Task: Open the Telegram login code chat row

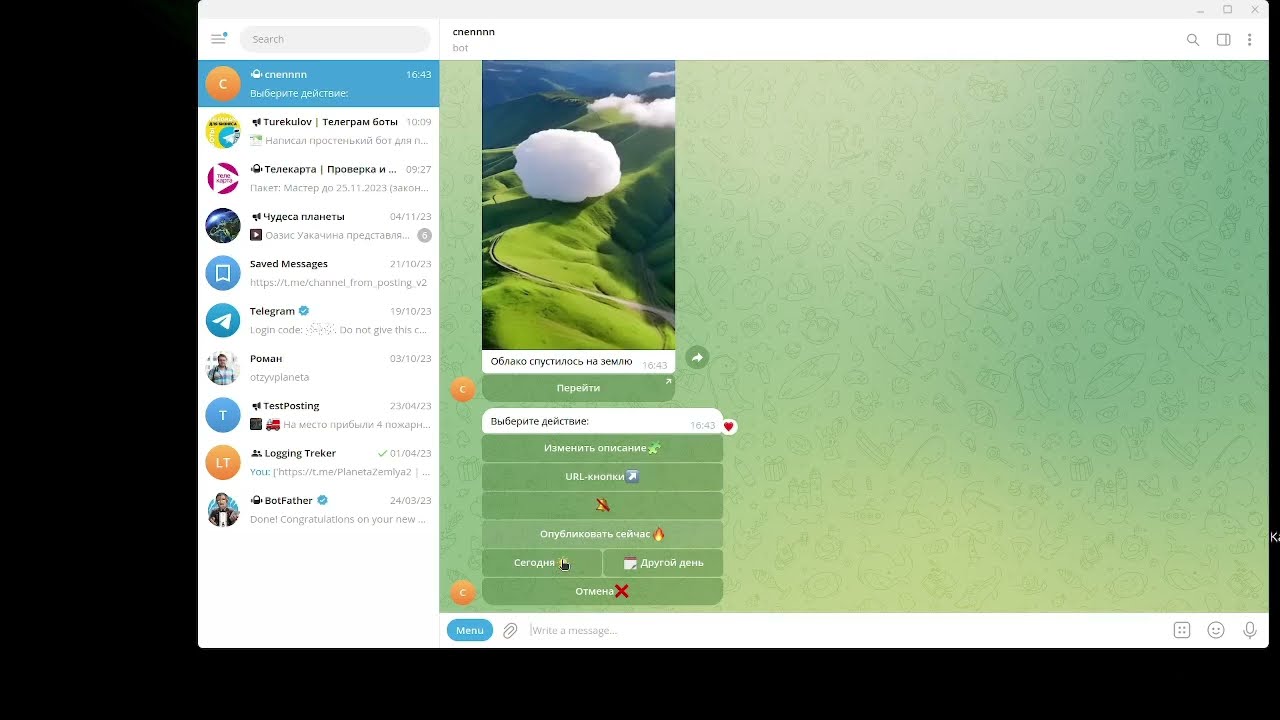Action: point(318,320)
